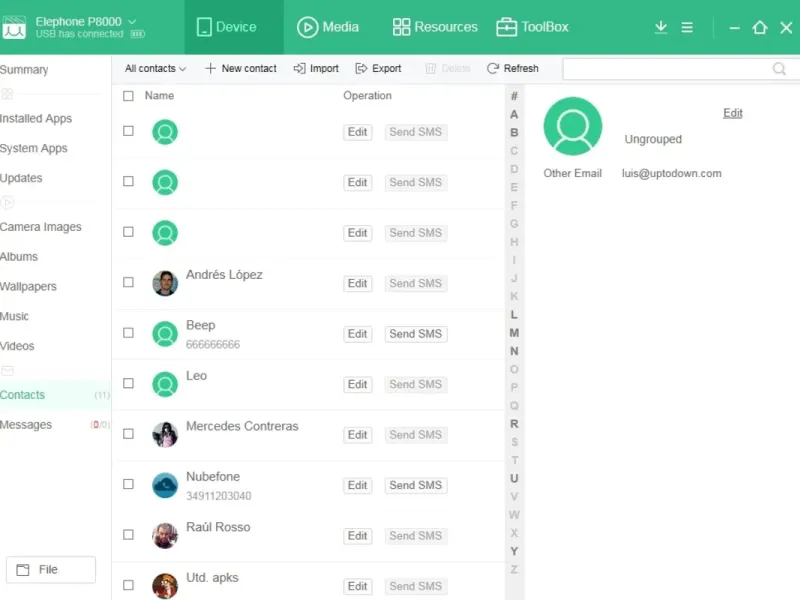Click Andrés López avatar photo

point(165,283)
